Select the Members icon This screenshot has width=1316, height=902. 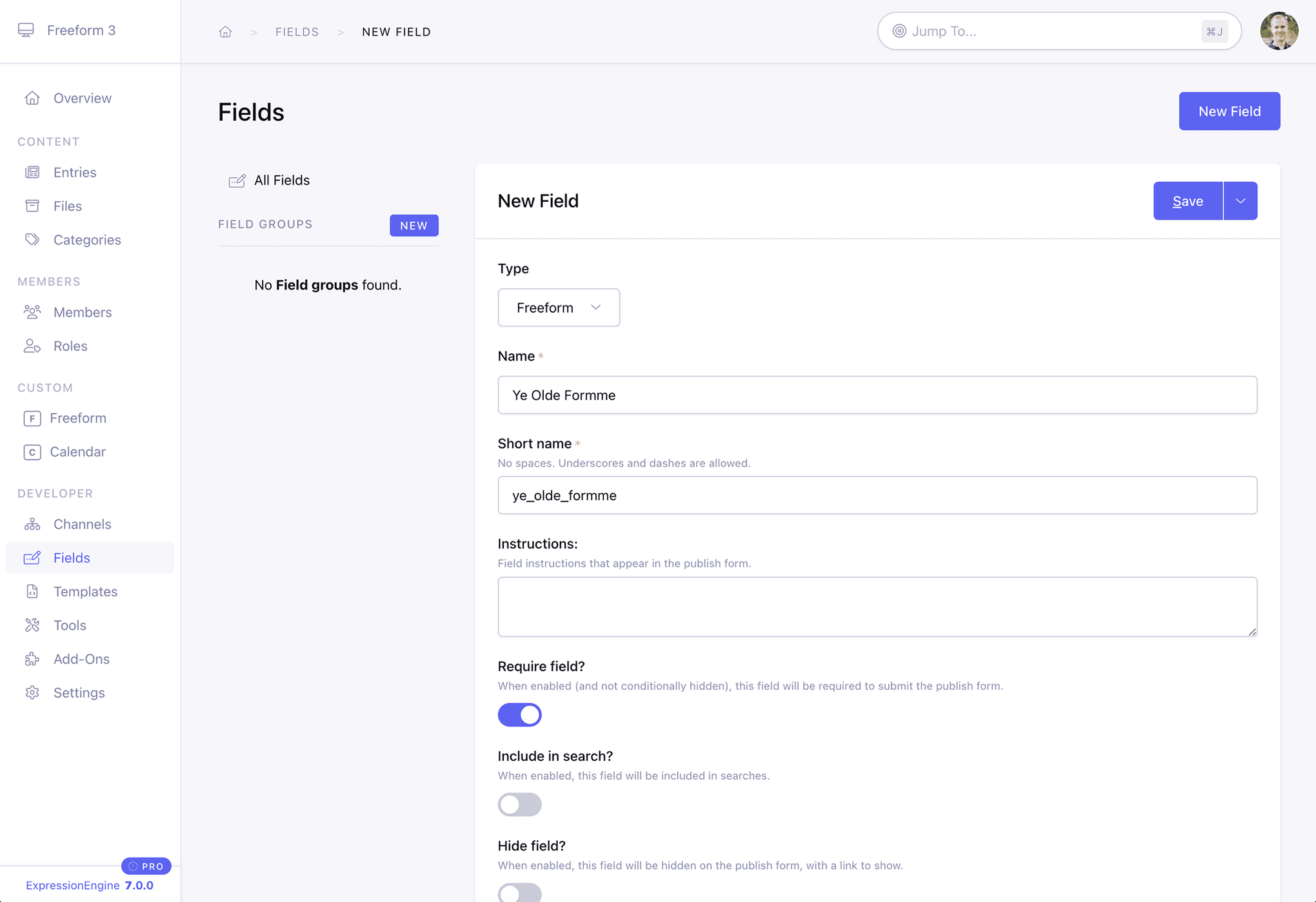[32, 312]
